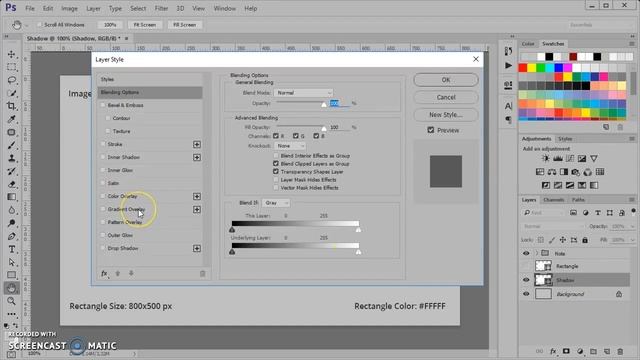Viewport: 640px width, 360px height.
Task: Open the Layer menu
Action: [x=93, y=8]
